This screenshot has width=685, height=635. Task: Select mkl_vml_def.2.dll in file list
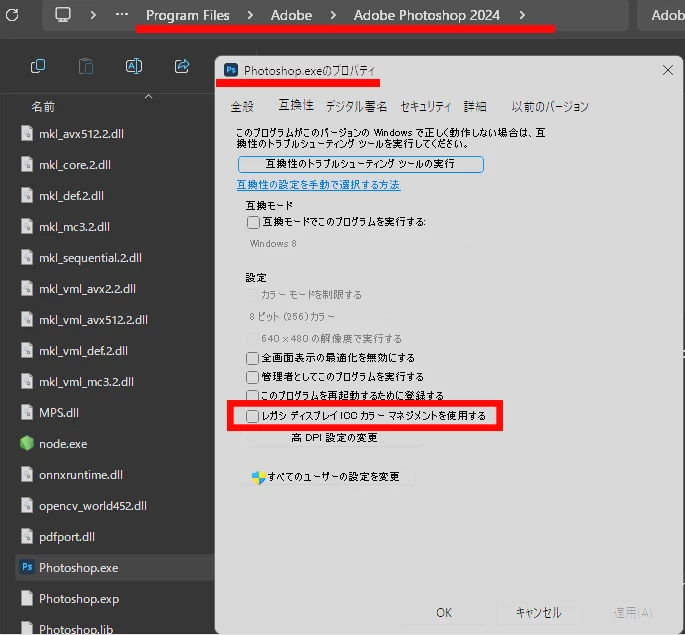83,351
